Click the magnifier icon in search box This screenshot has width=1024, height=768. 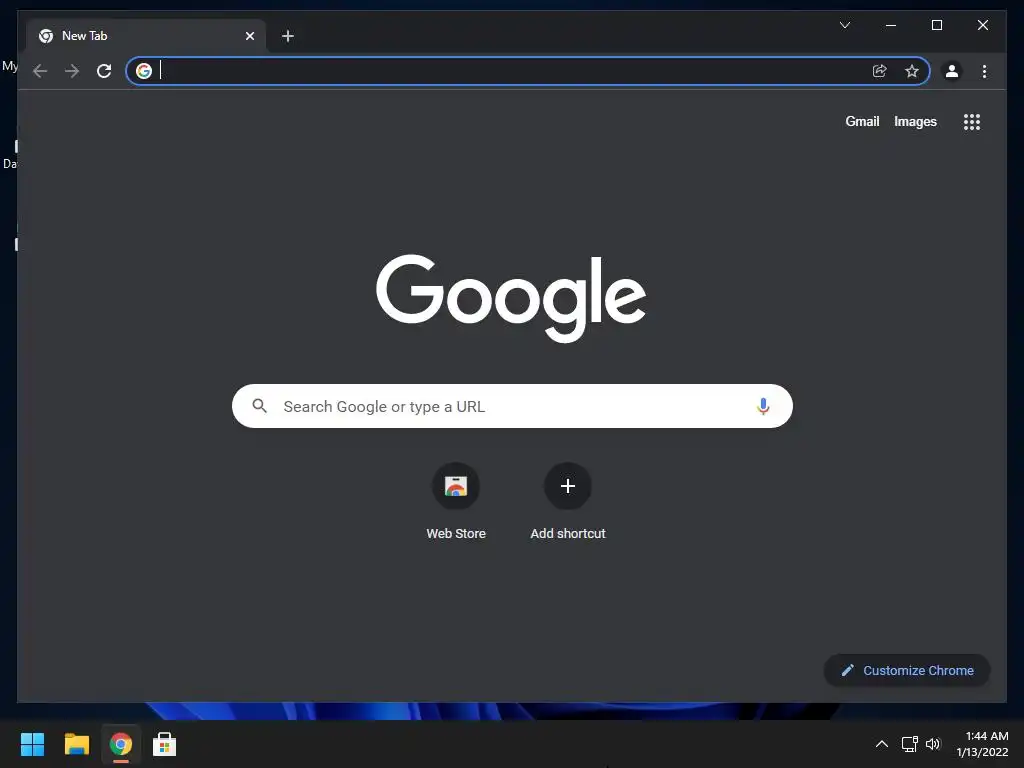pos(259,406)
